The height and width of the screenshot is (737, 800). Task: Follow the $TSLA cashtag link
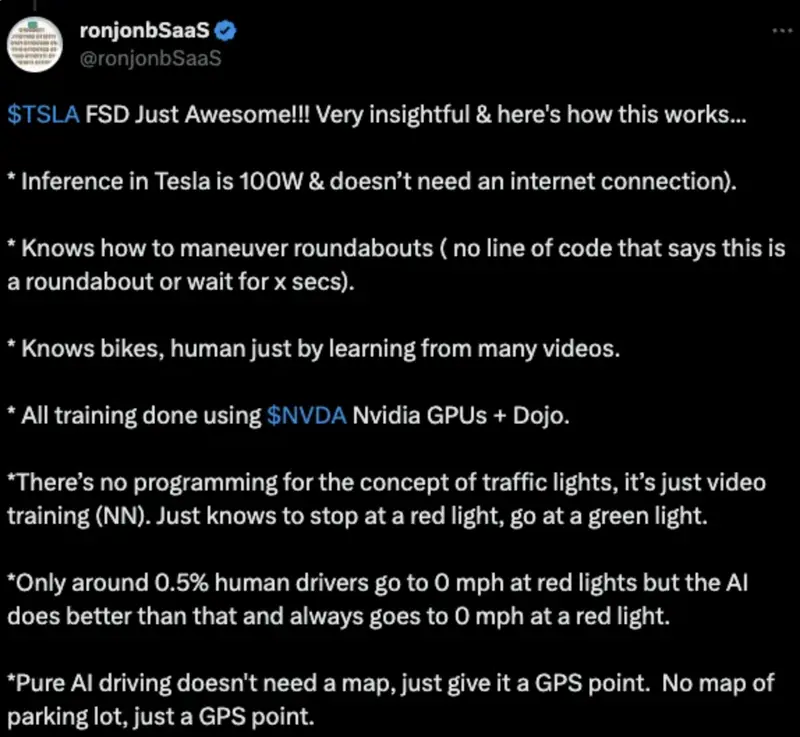coord(43,114)
